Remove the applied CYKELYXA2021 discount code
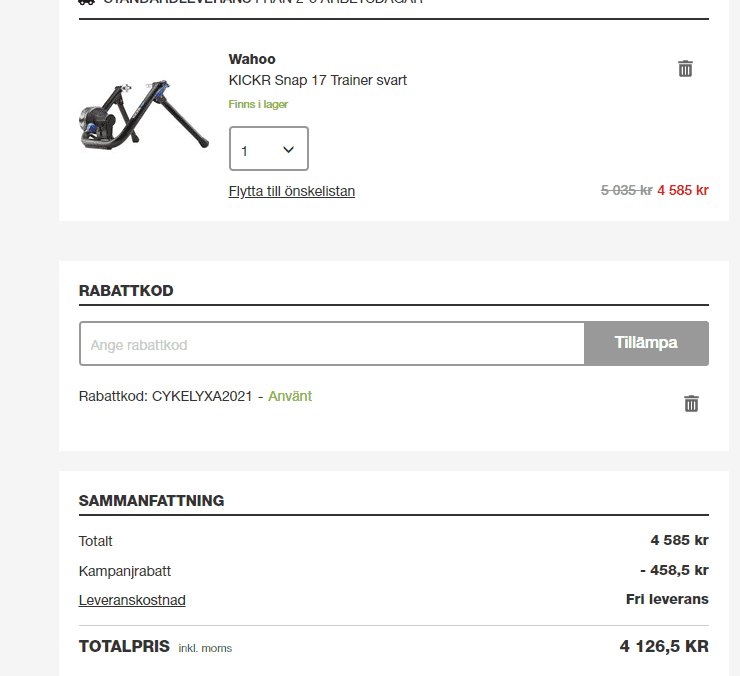The width and height of the screenshot is (740, 676). tap(691, 403)
